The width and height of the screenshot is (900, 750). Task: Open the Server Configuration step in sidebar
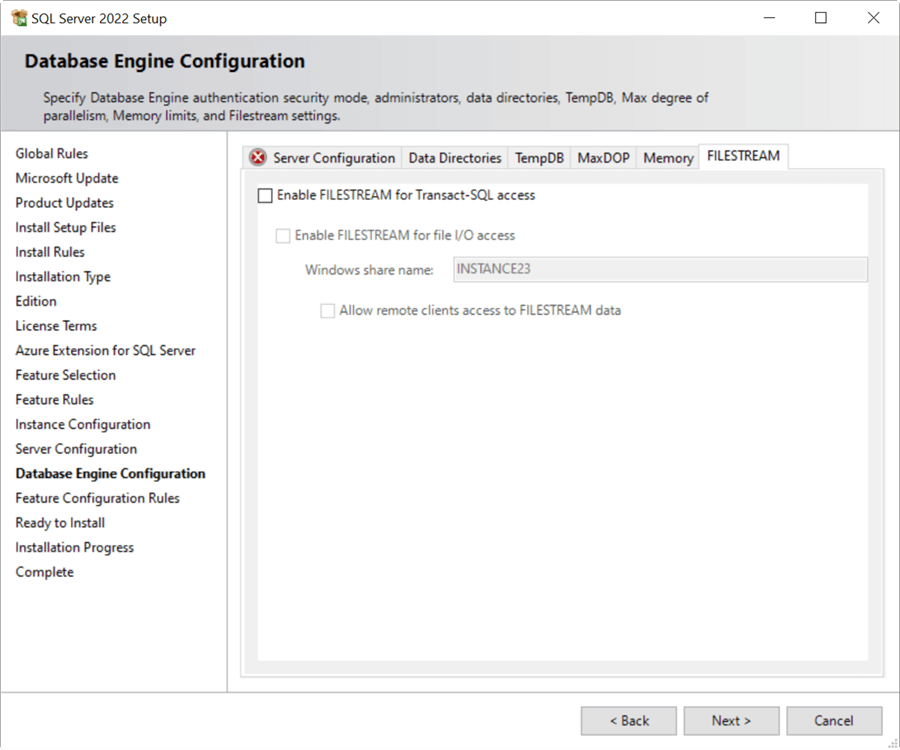tap(75, 448)
